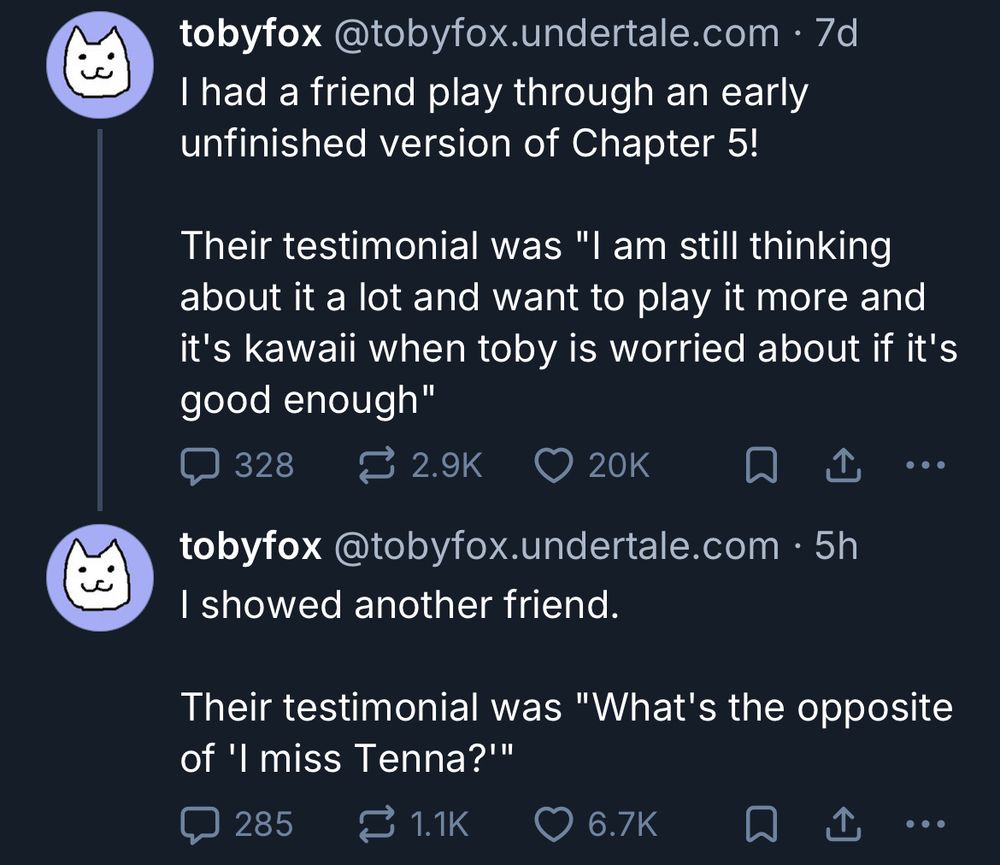Like the post with 6.7K likes
The image size is (1000, 865).
[x=553, y=823]
